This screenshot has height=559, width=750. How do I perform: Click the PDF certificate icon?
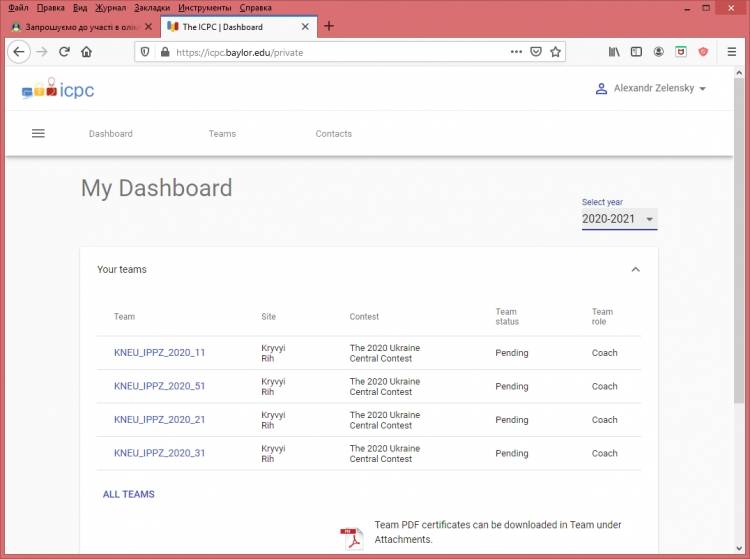tap(351, 538)
